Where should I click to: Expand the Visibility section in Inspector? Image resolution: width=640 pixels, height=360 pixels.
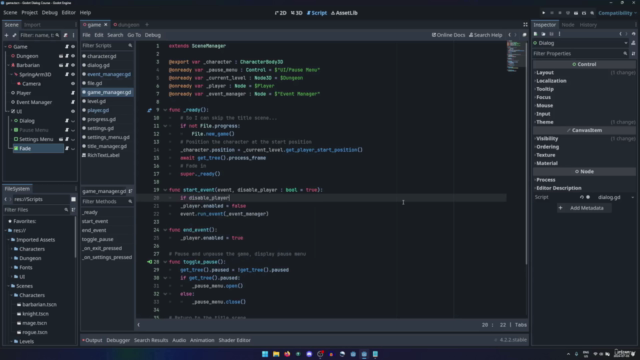(x=584, y=139)
